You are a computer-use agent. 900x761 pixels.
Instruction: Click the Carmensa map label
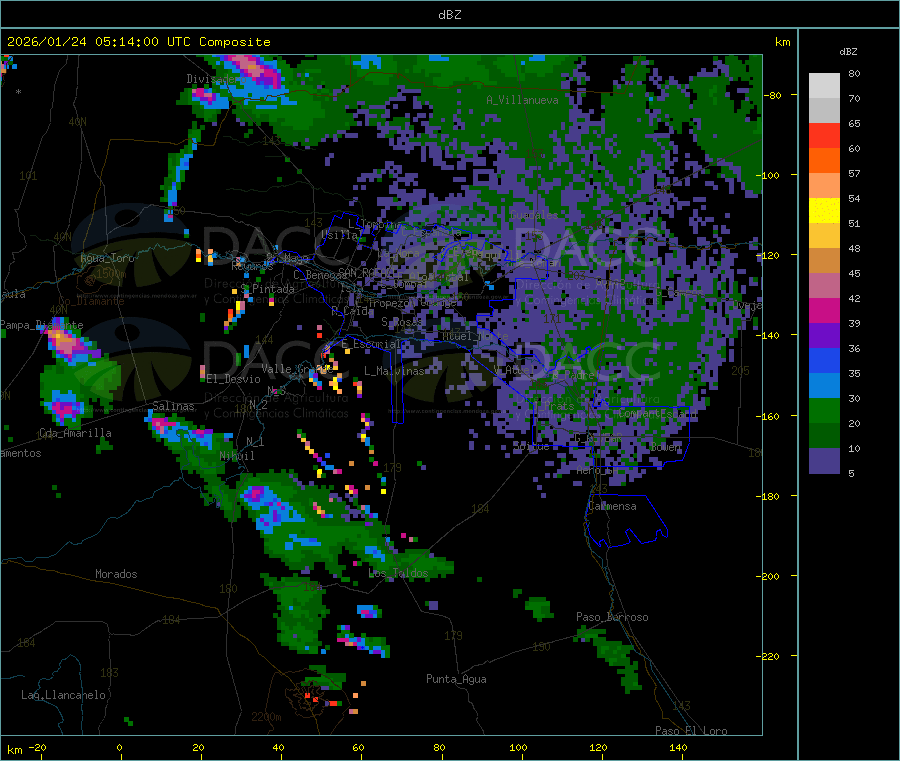click(612, 506)
